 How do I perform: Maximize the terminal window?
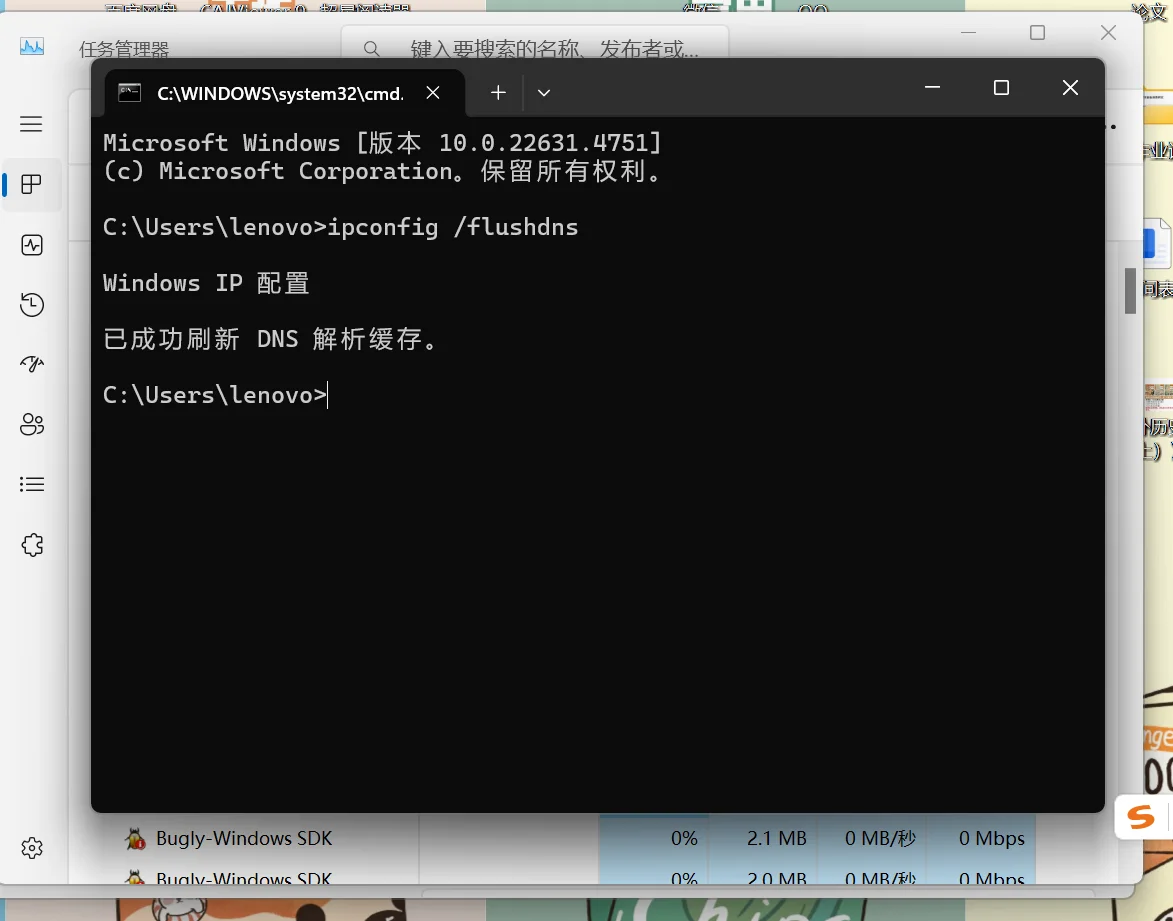coord(1001,88)
